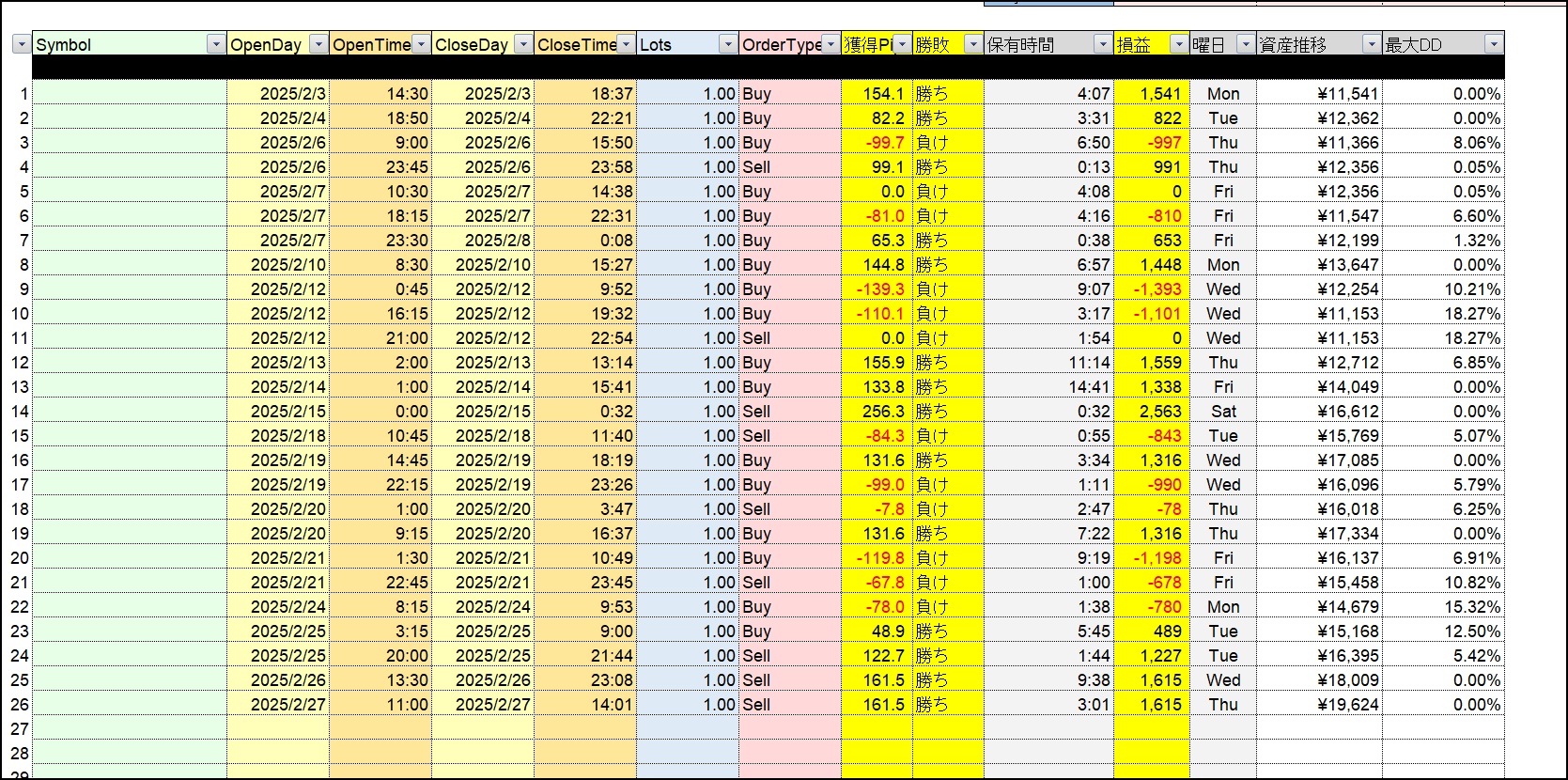Open the 損益 column filter arrow
The image size is (1568, 780).
click(x=1179, y=44)
